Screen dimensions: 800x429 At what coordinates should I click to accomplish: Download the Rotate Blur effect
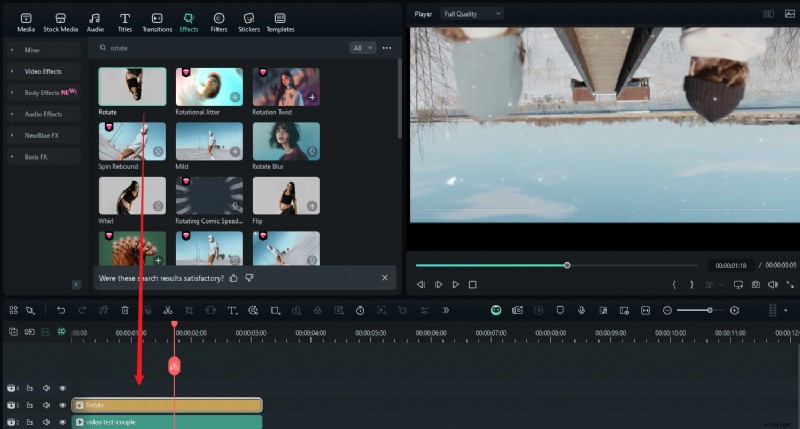pyautogui.click(x=312, y=152)
